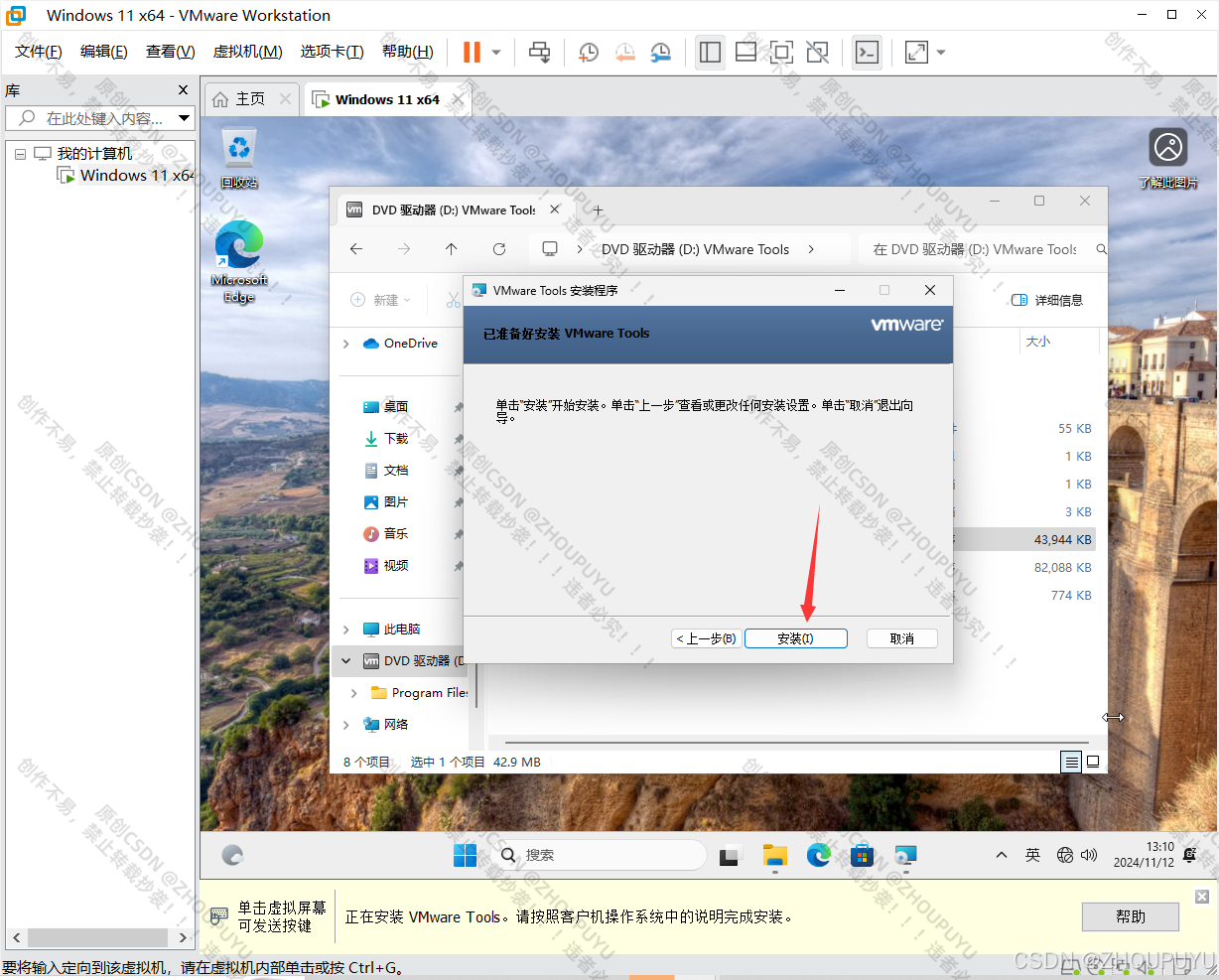Click the Recycle Bin desktop icon
The height and width of the screenshot is (980, 1219).
pos(239,159)
